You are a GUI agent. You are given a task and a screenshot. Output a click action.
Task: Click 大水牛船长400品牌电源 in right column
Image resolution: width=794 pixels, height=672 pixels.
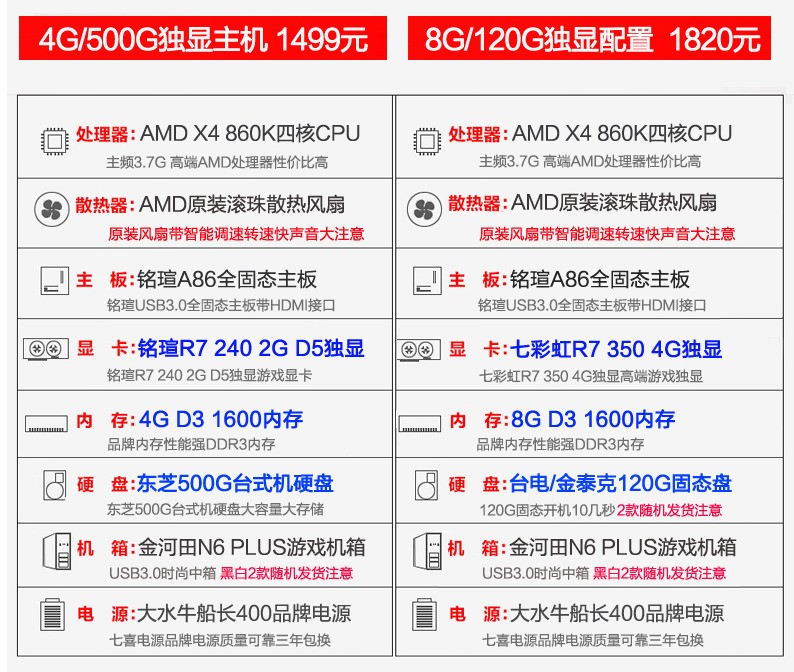click(x=617, y=614)
